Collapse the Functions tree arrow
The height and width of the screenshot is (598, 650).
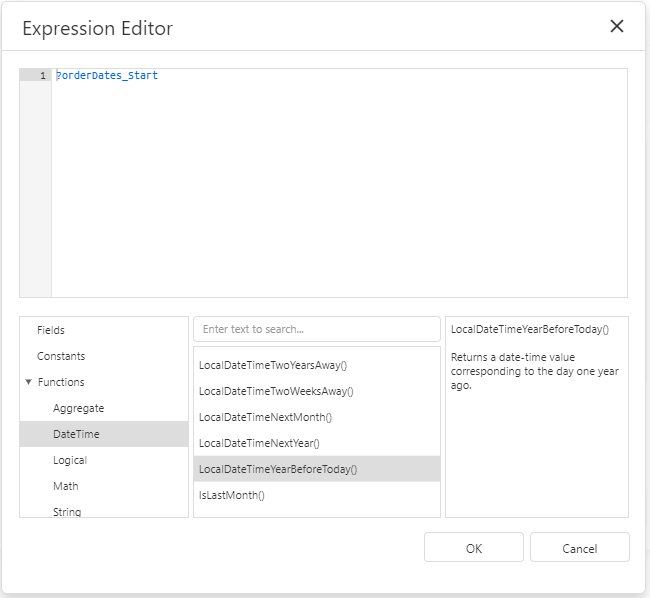(x=28, y=382)
